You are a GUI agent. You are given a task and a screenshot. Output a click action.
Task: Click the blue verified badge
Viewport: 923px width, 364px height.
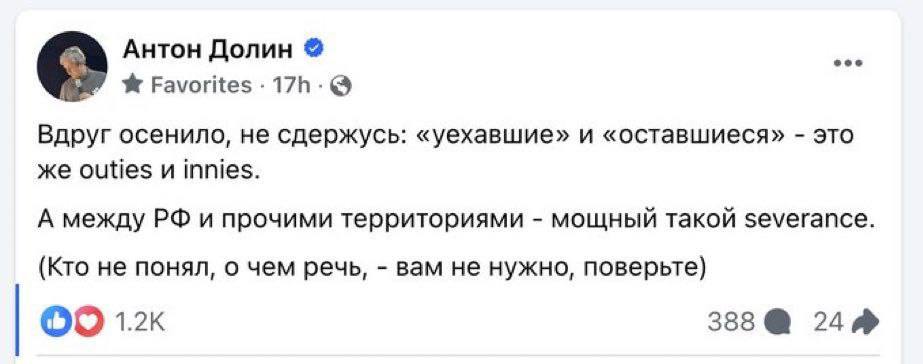tap(312, 50)
